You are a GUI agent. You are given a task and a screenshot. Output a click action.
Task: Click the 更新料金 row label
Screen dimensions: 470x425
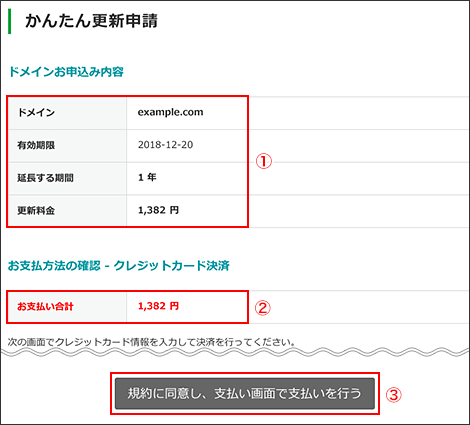point(36,210)
